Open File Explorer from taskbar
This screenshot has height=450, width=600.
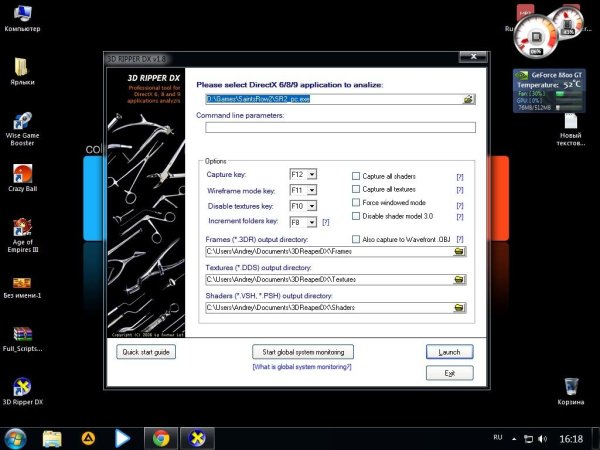click(52, 439)
